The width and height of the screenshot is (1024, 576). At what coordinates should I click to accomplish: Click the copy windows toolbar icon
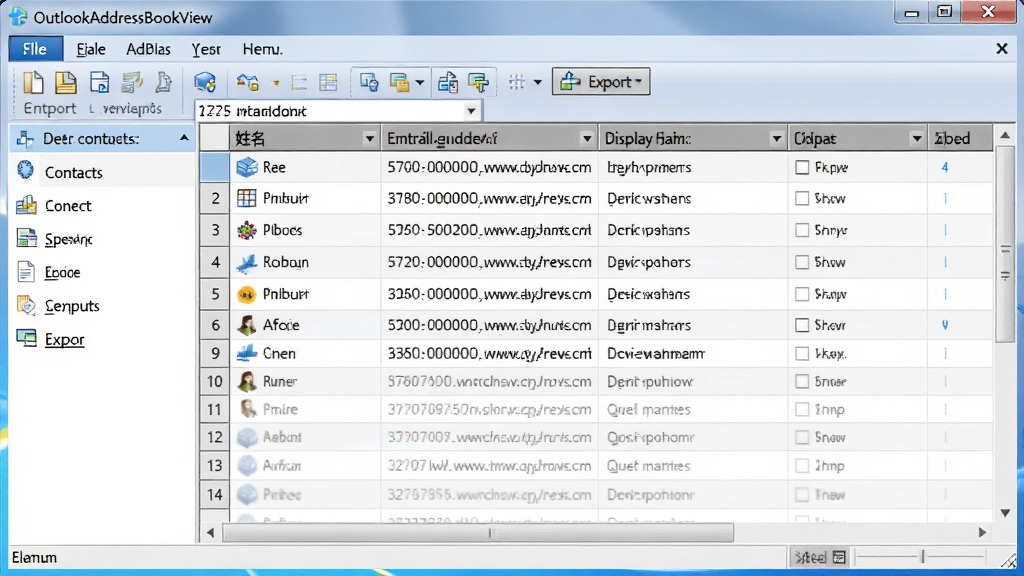(369, 82)
